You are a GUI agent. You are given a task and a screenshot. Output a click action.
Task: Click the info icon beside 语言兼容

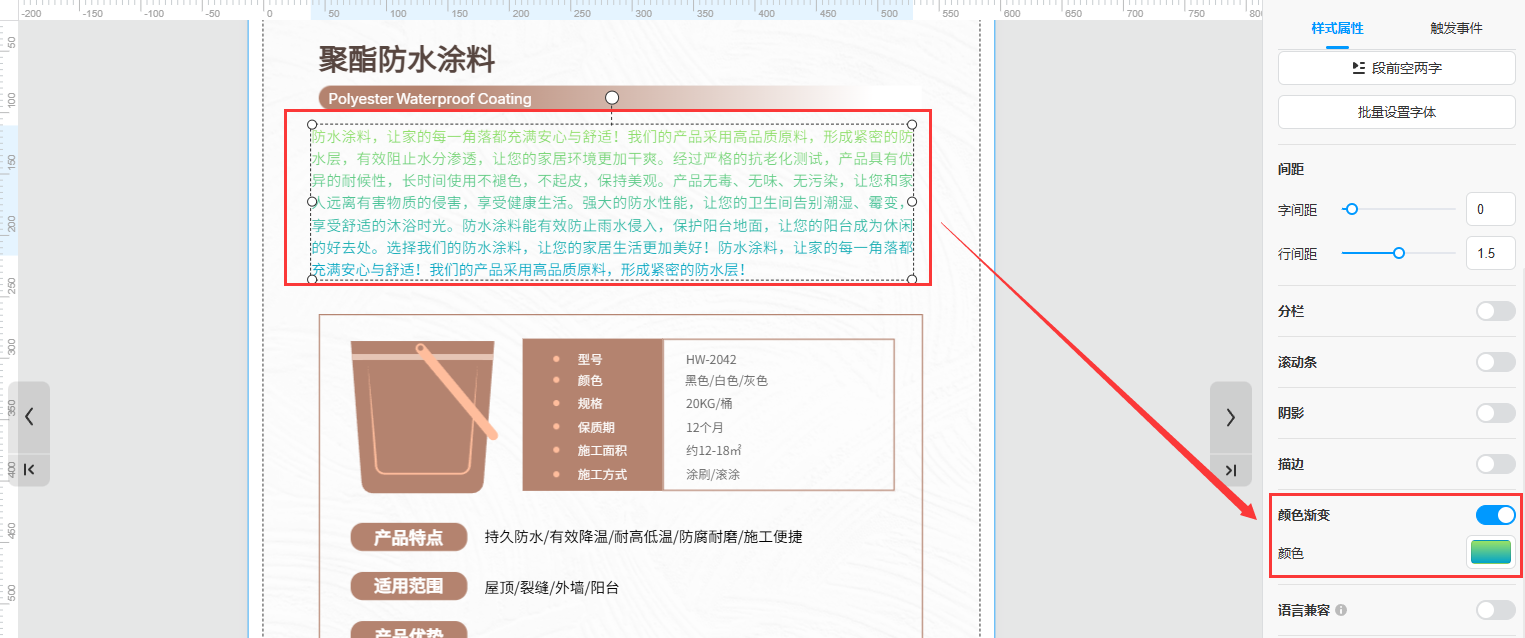1341,610
